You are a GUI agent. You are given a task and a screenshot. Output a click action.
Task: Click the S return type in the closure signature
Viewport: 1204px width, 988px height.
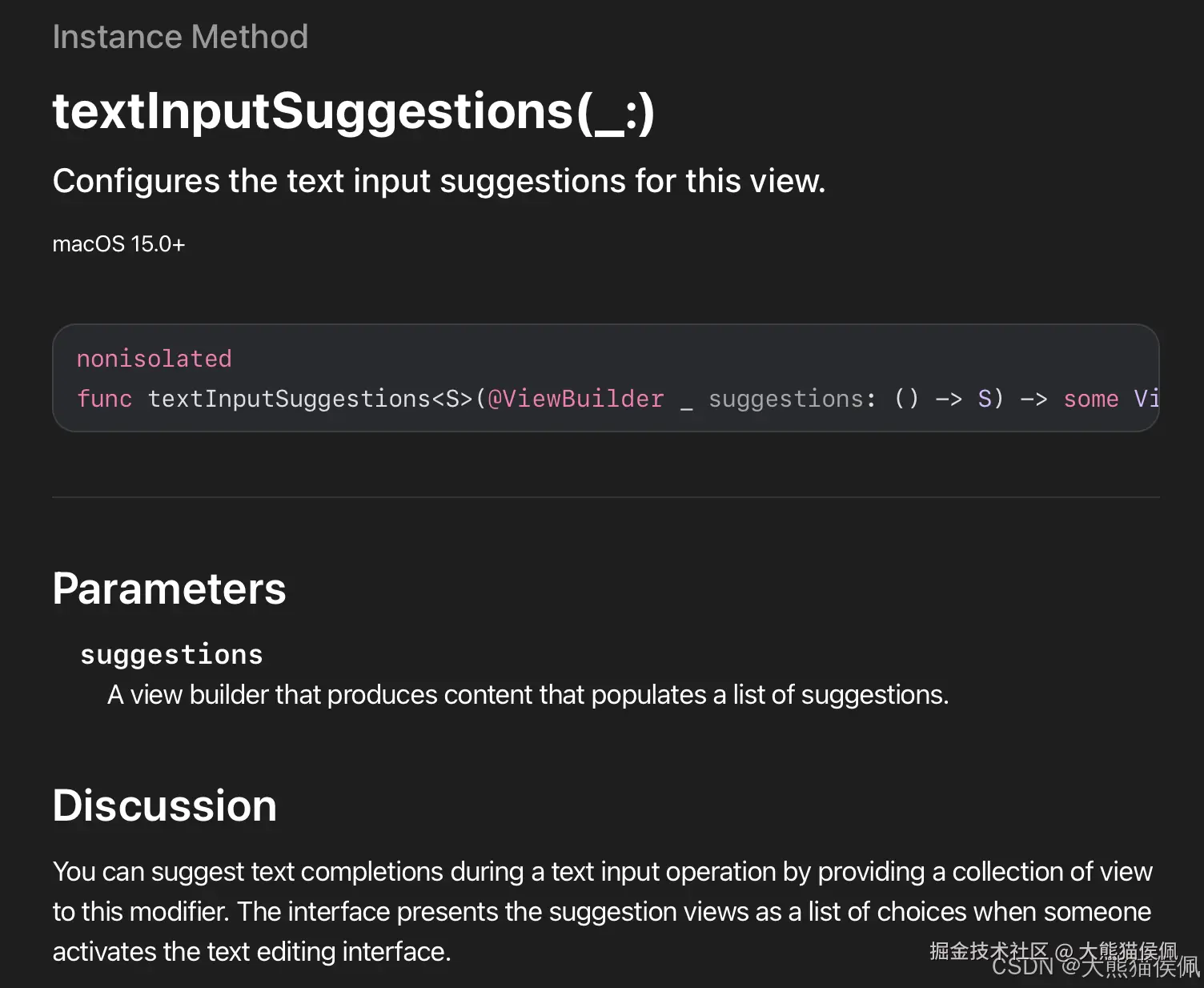pos(985,399)
